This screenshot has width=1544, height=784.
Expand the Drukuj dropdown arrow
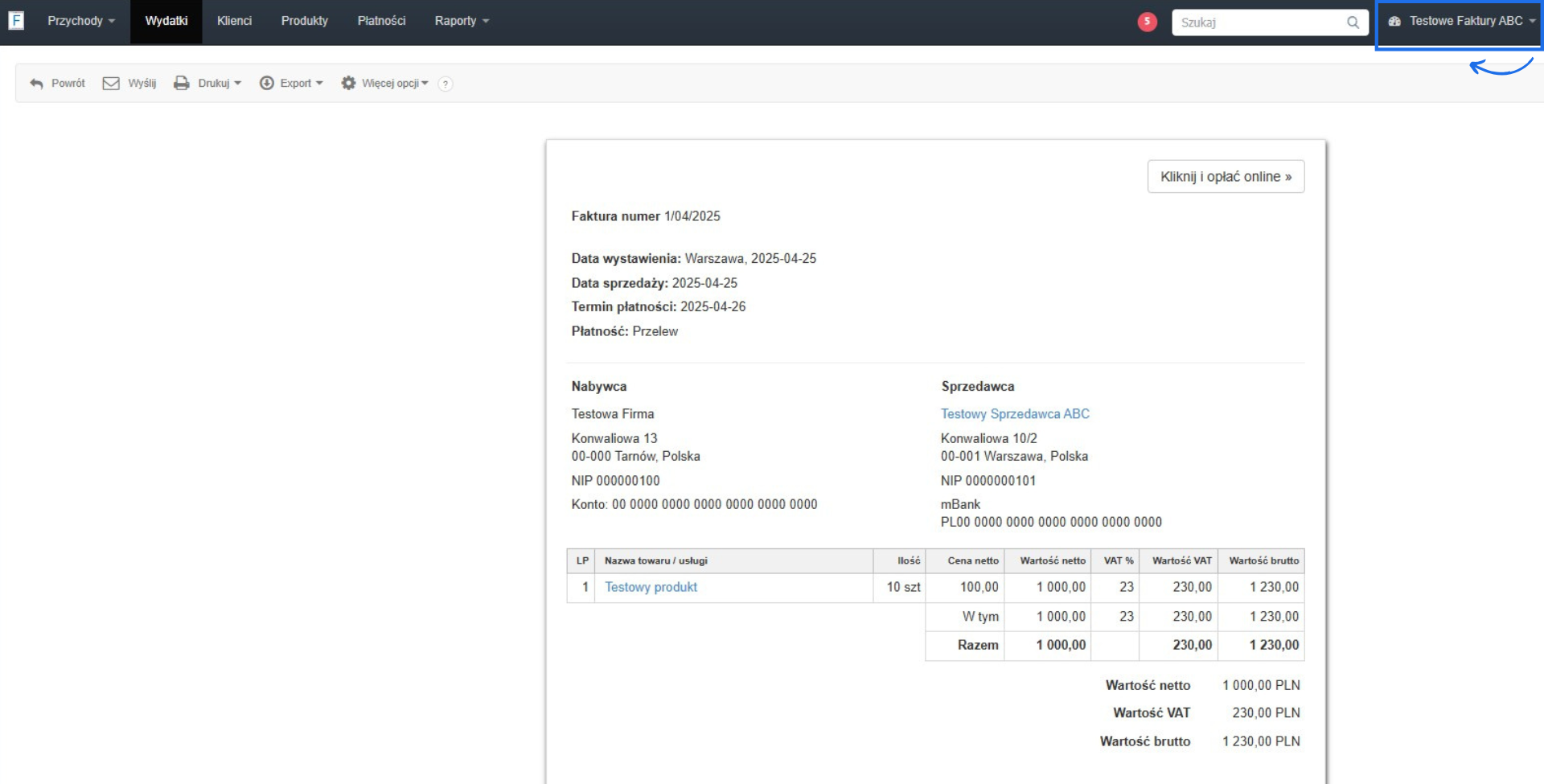[238, 84]
